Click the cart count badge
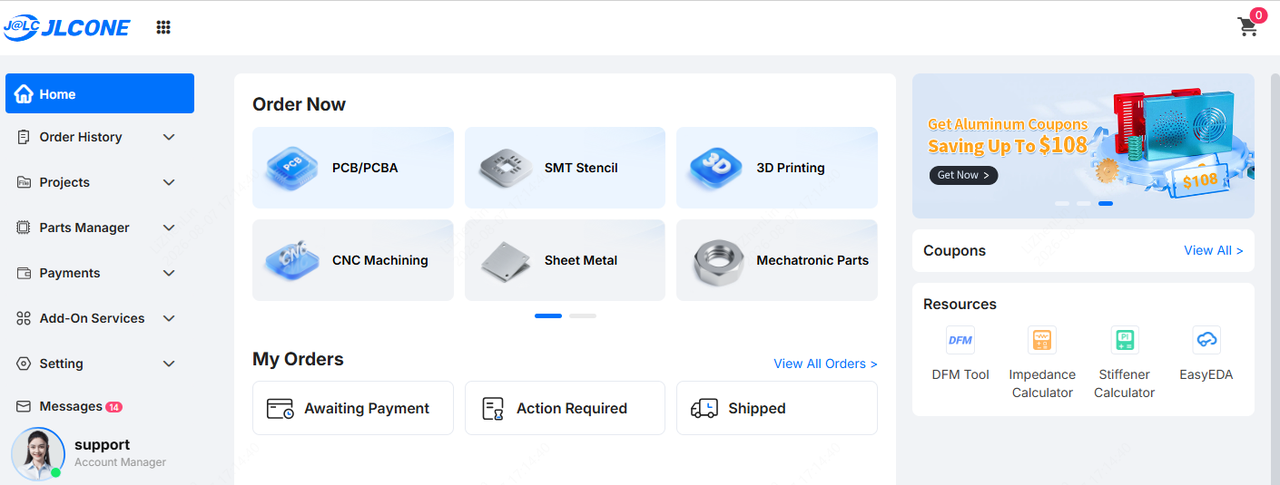Viewport: 1280px width, 485px height. [1257, 15]
